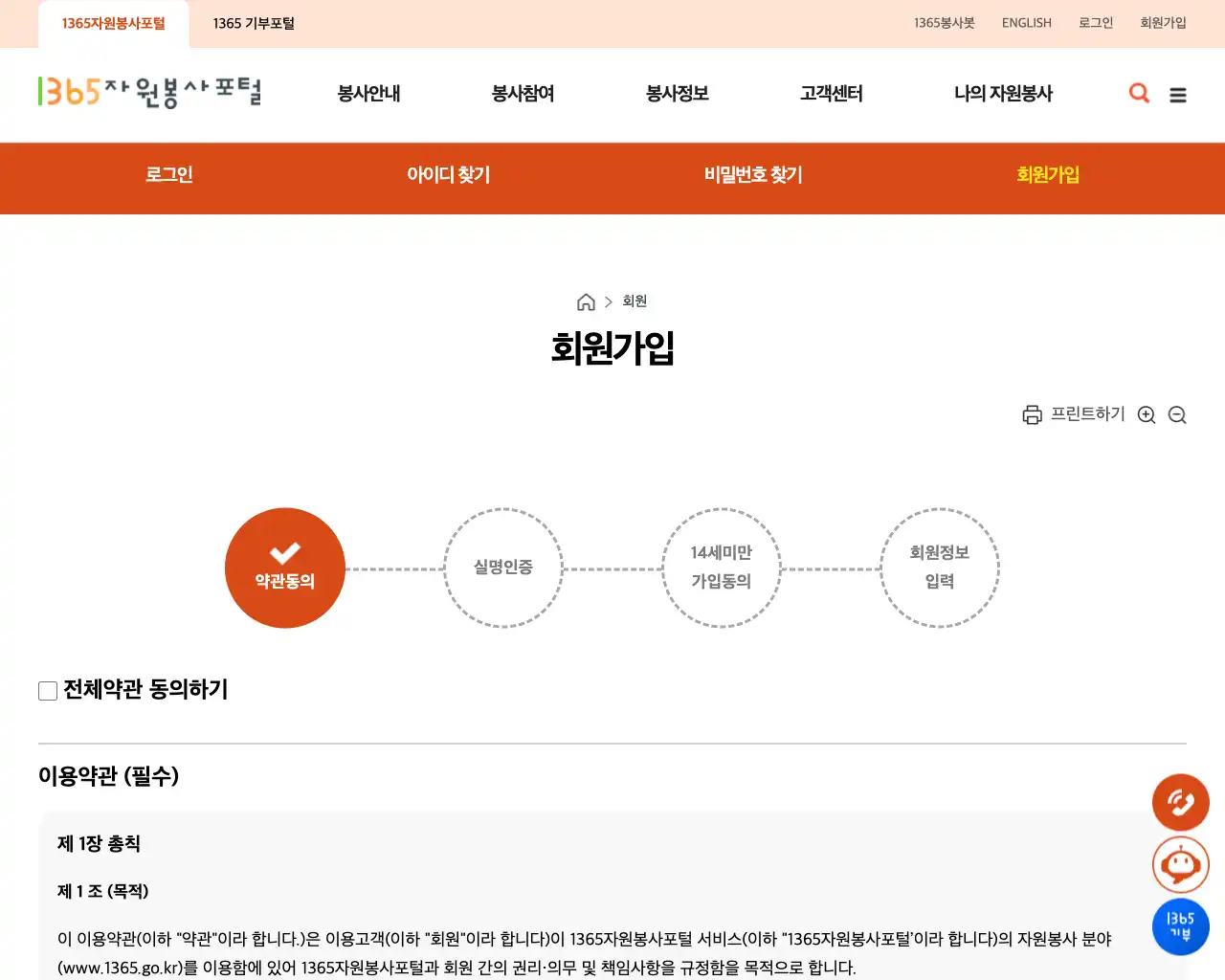
Task: Open the chatbot floating icon
Action: coord(1180,864)
